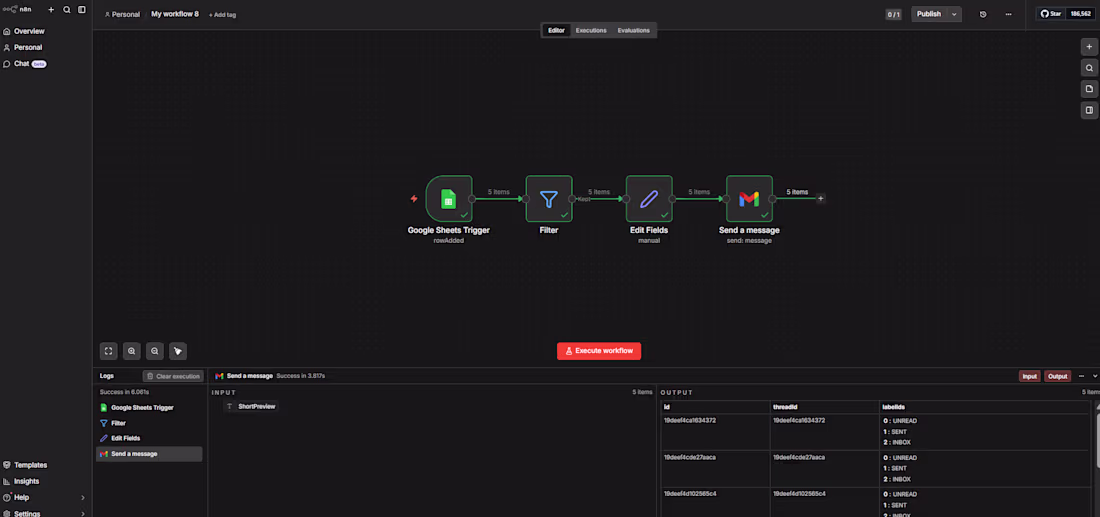
Task: Click the threadId column header
Action: tap(824, 407)
